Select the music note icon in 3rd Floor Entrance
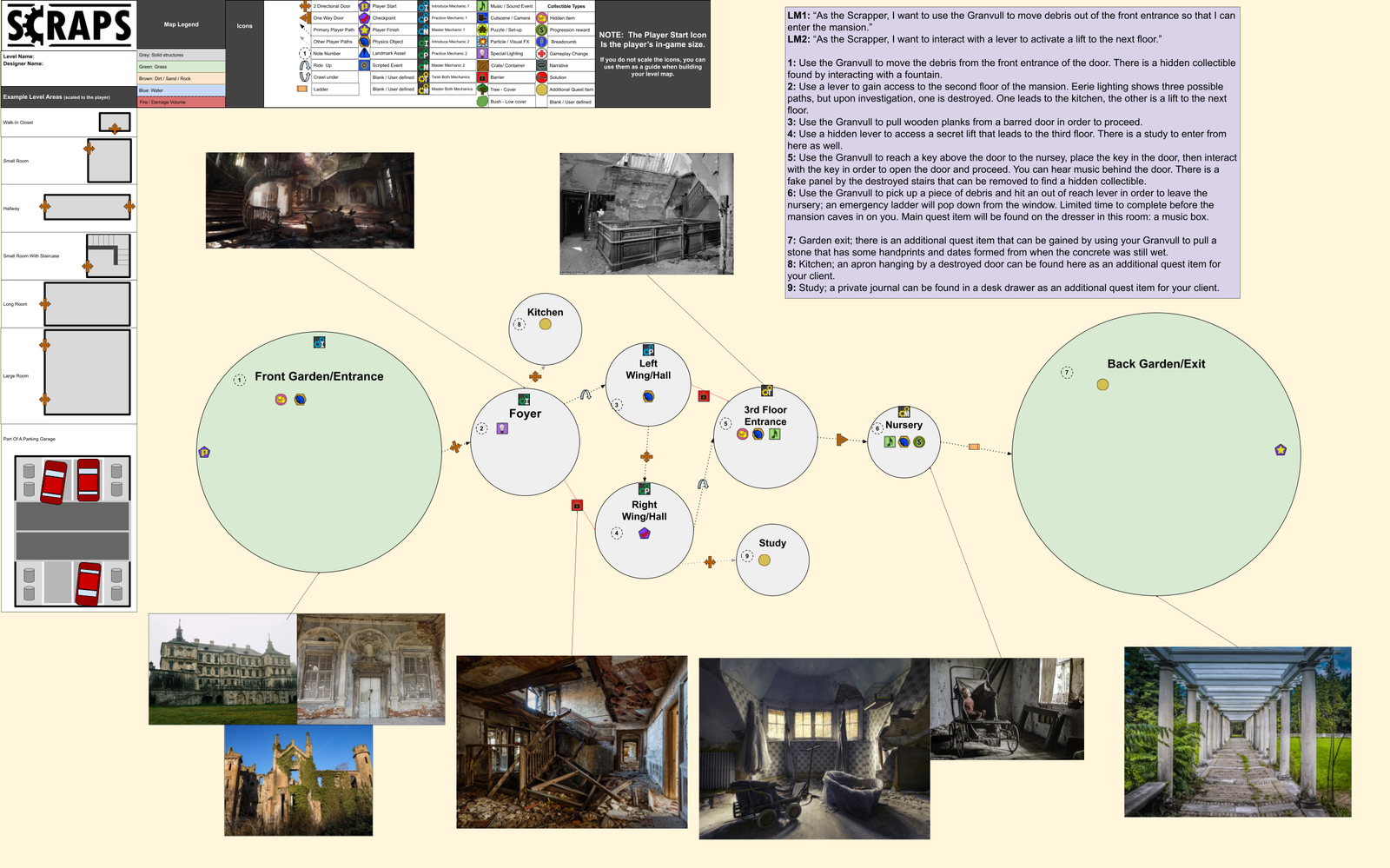 tap(774, 434)
